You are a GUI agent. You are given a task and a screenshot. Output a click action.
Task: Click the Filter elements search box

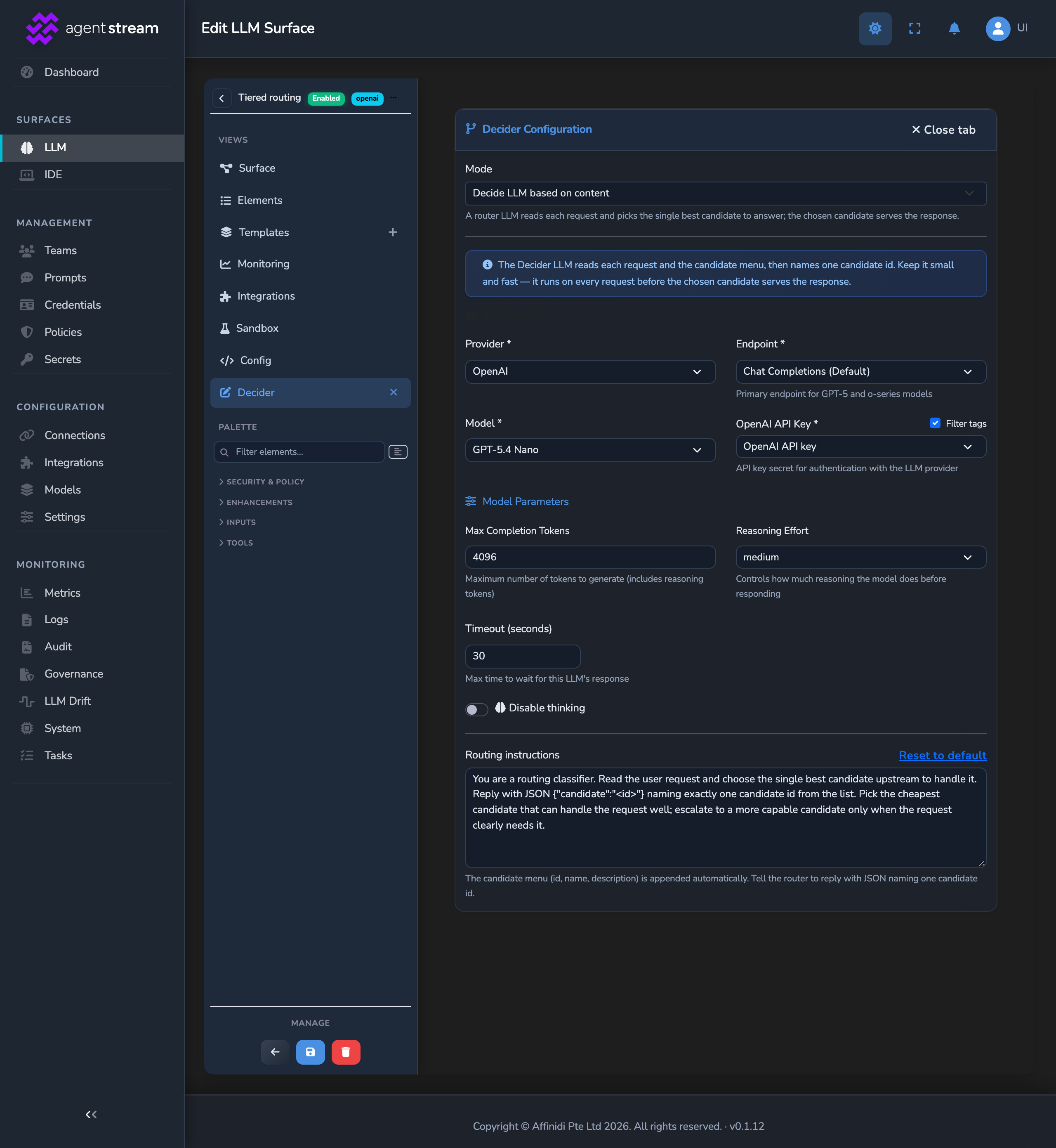[299, 452]
